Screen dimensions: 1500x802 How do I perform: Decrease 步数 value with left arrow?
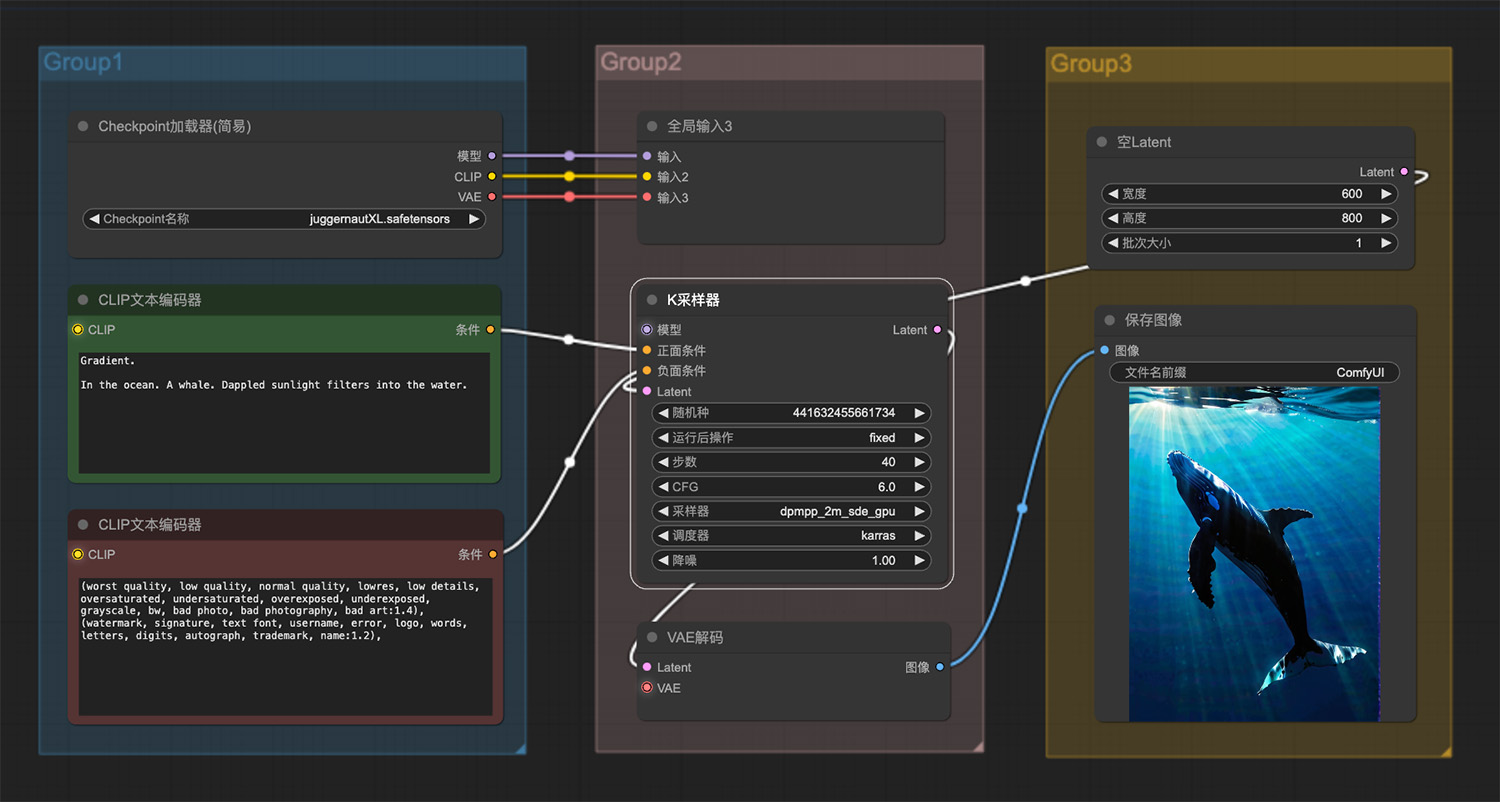point(663,462)
